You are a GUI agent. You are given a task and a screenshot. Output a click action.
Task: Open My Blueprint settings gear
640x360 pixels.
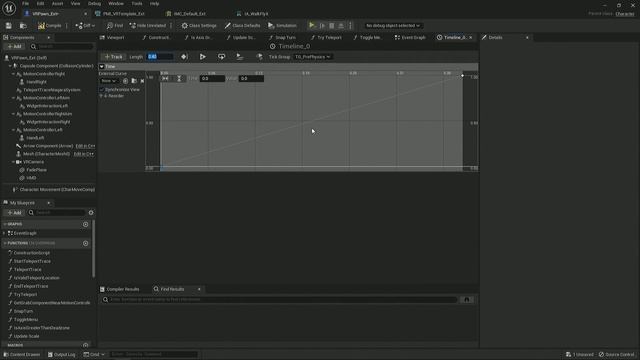(x=91, y=213)
